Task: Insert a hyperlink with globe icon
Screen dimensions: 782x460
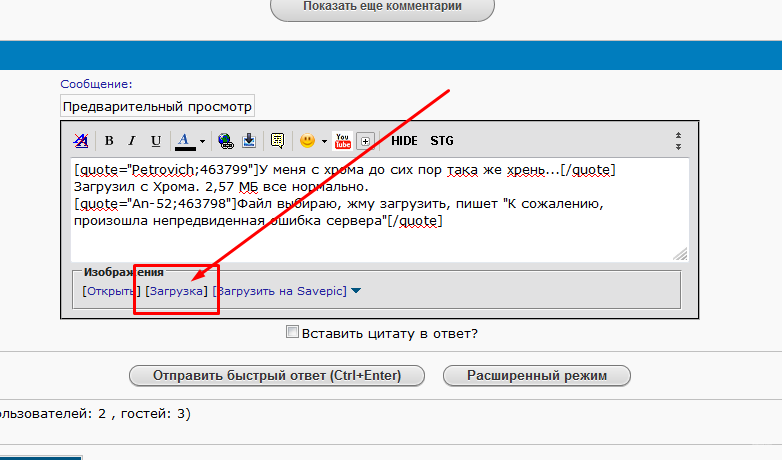Action: [225, 141]
